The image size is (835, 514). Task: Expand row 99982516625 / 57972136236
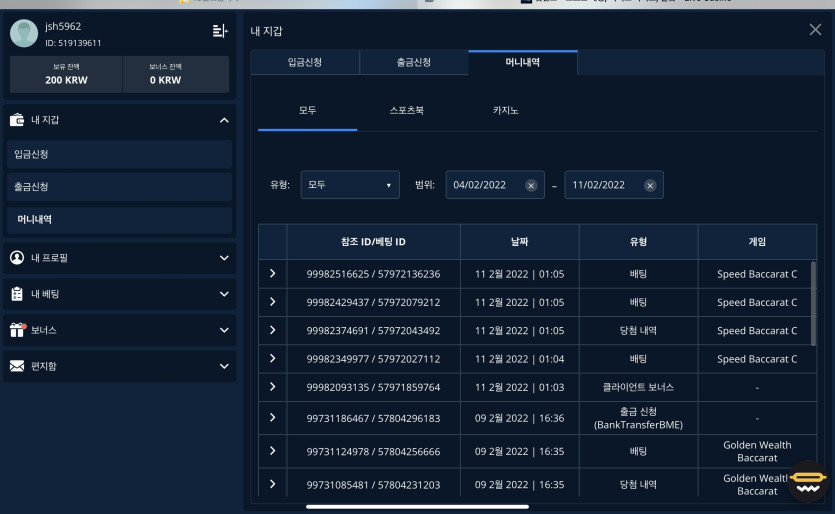273,273
